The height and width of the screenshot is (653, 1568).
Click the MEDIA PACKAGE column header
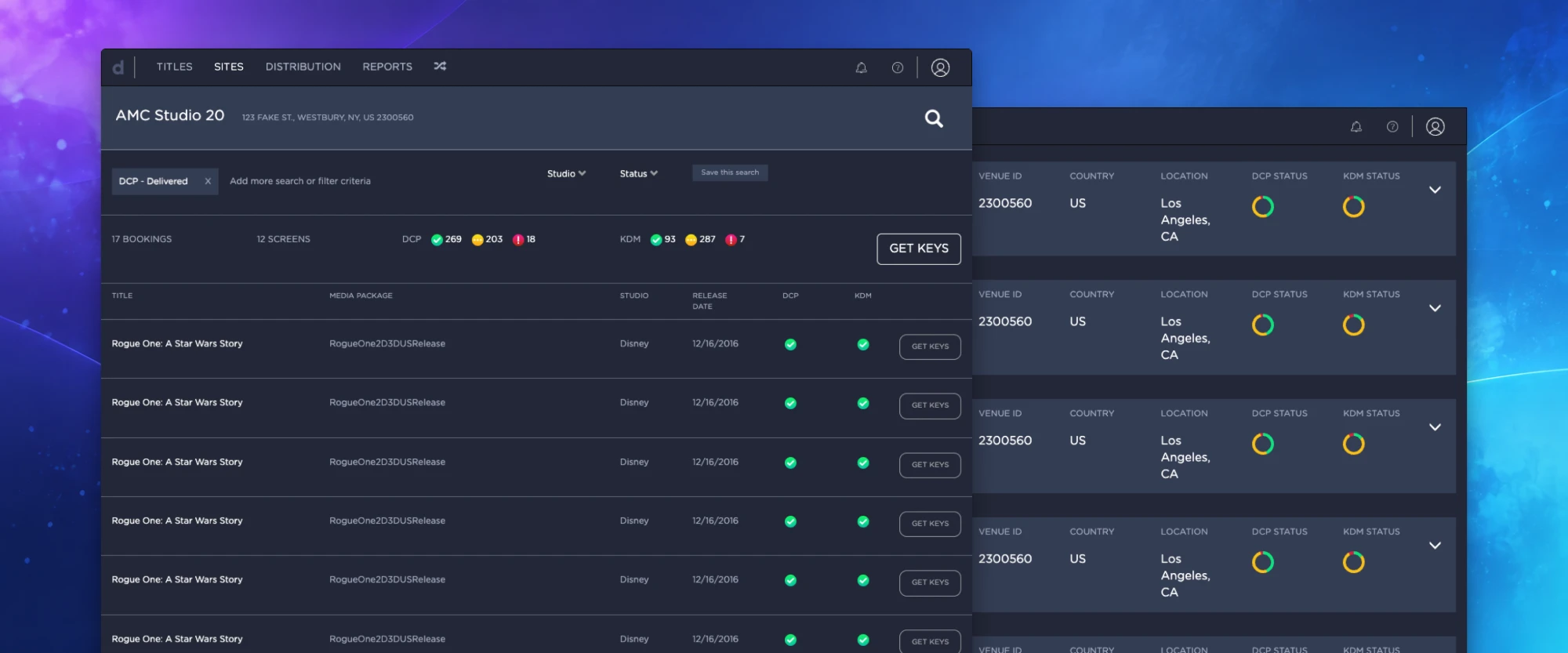click(361, 296)
